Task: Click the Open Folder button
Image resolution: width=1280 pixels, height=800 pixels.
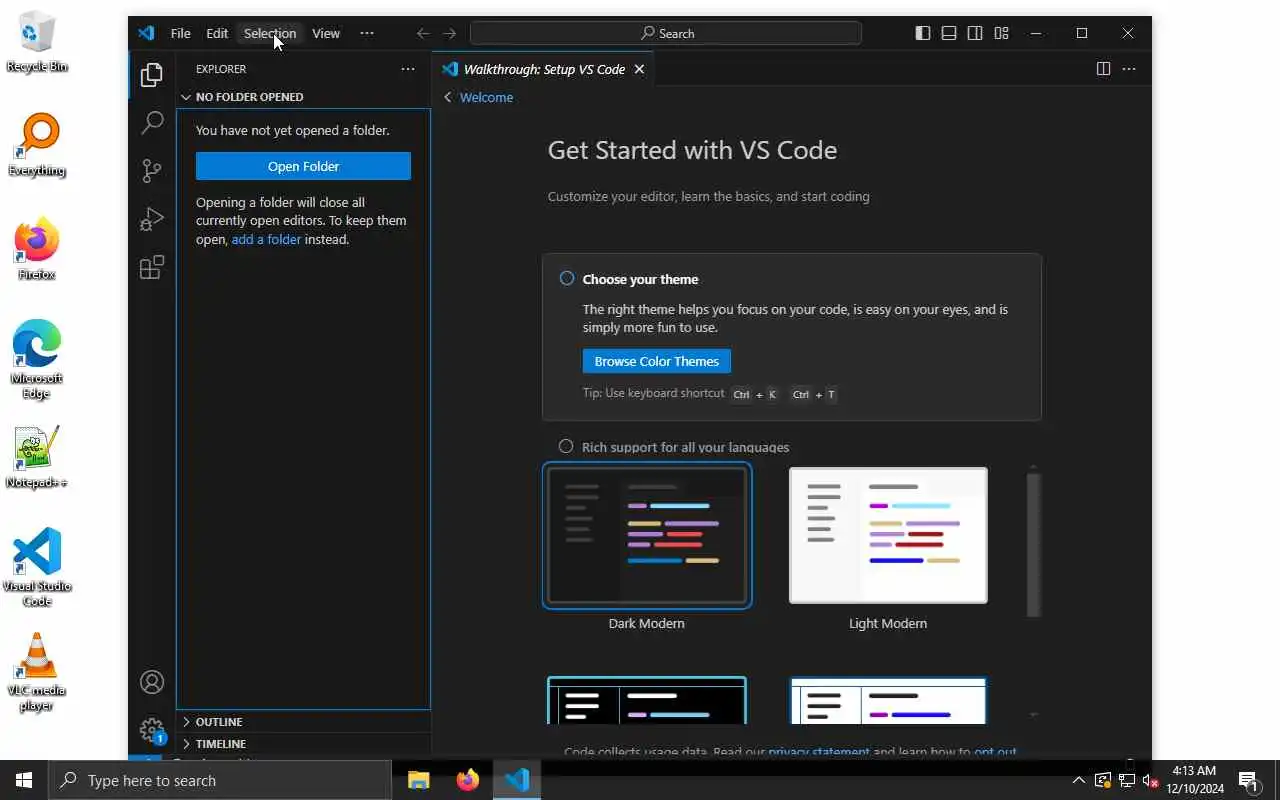Action: tap(303, 166)
